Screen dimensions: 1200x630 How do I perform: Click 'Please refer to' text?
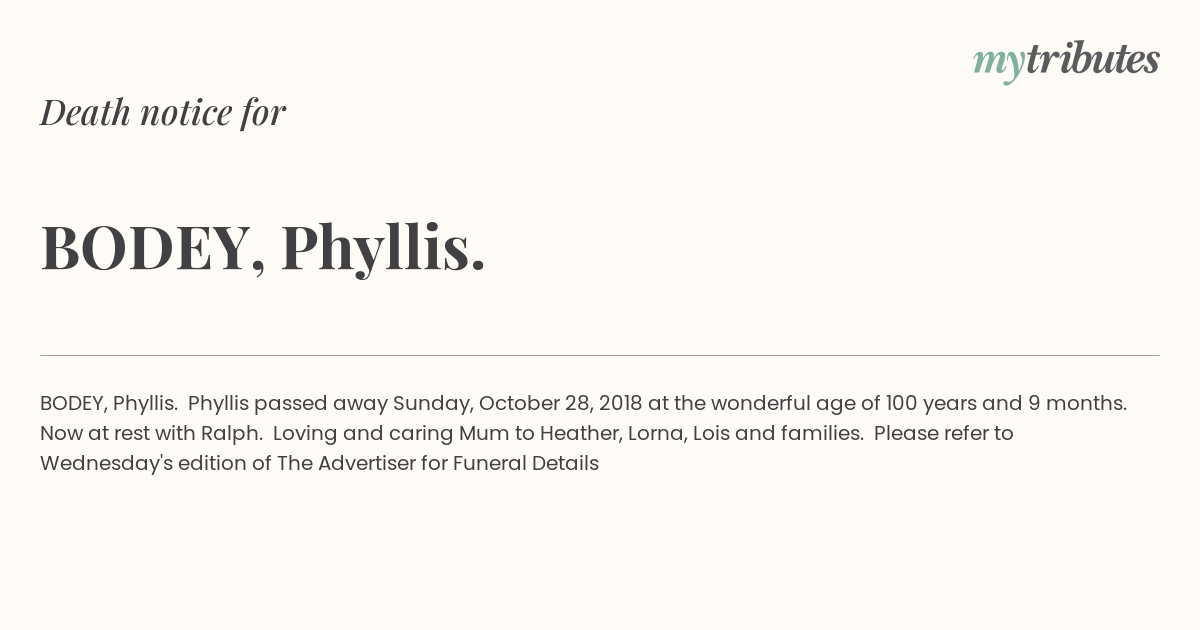[x=949, y=434]
